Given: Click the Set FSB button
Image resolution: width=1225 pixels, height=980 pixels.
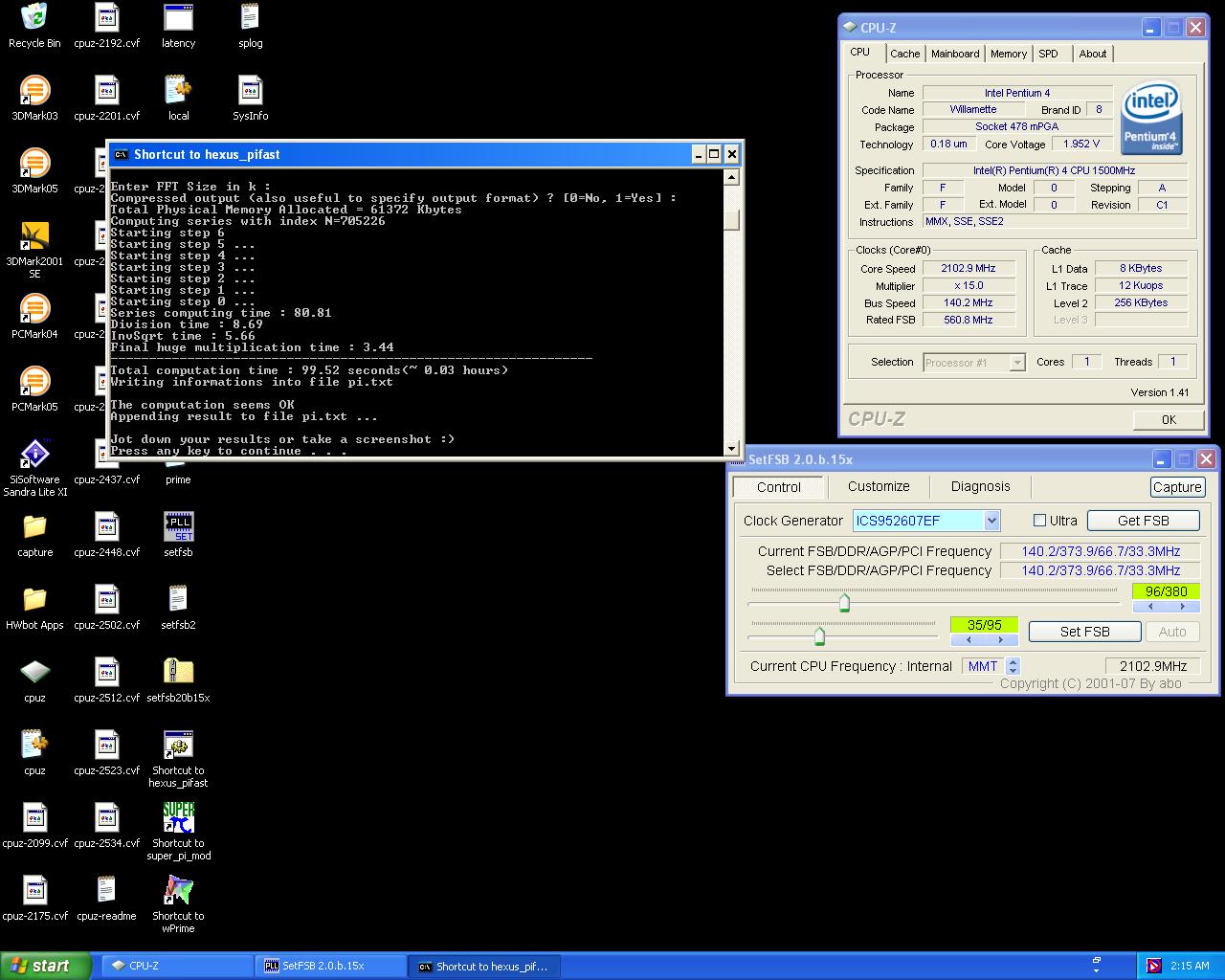Looking at the screenshot, I should (1084, 632).
